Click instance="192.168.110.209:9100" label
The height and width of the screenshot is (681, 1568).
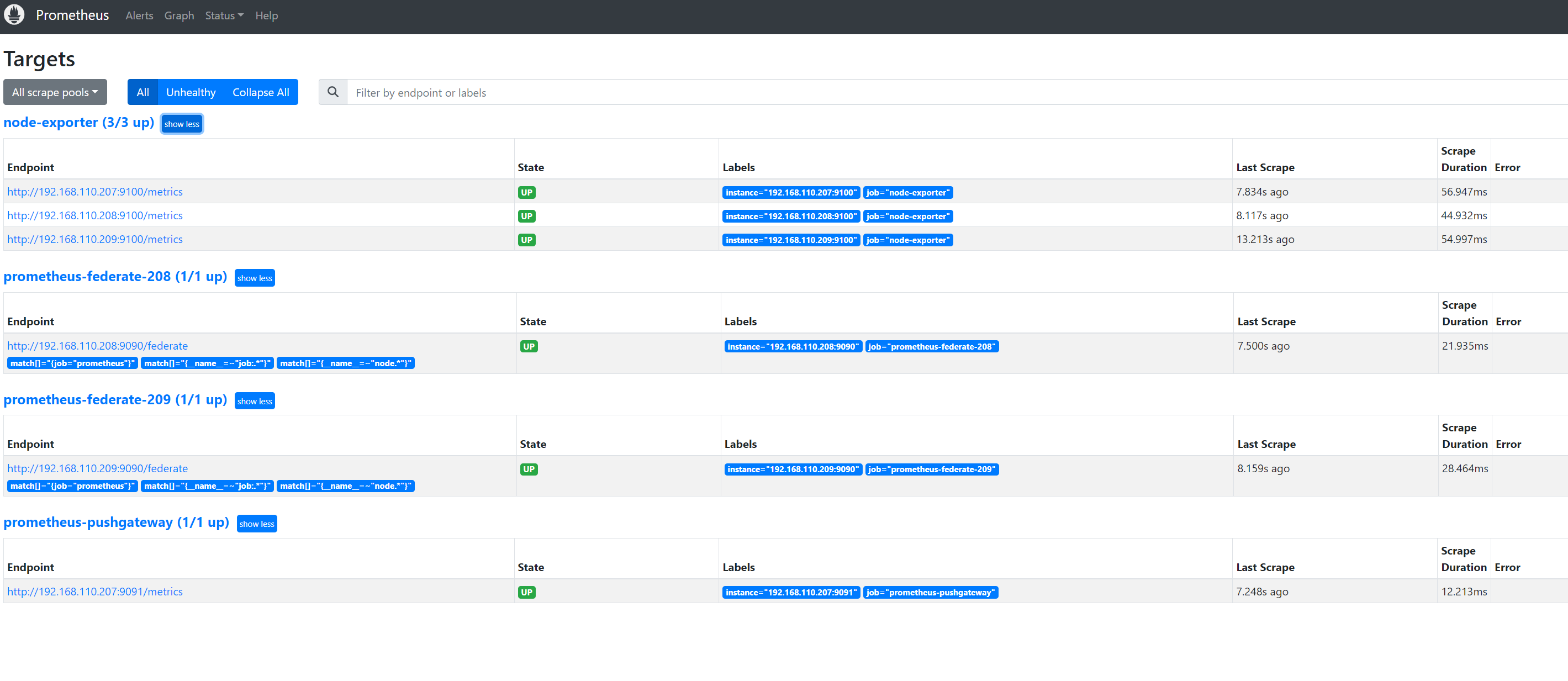pos(791,240)
